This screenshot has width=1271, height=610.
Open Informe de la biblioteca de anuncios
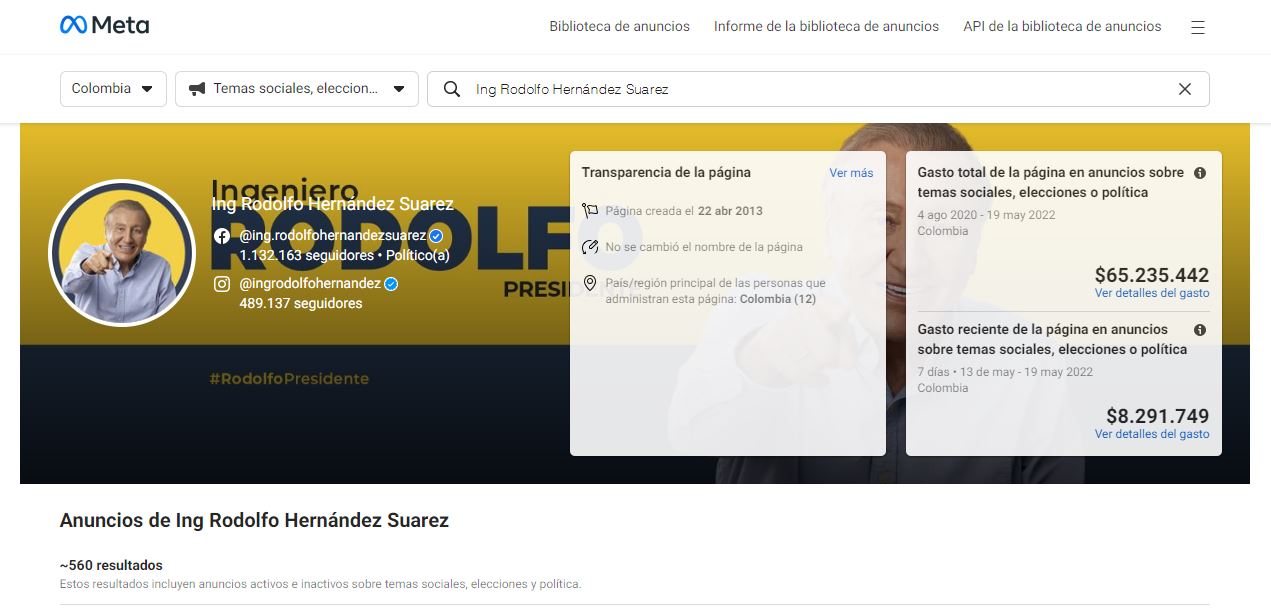coord(826,27)
